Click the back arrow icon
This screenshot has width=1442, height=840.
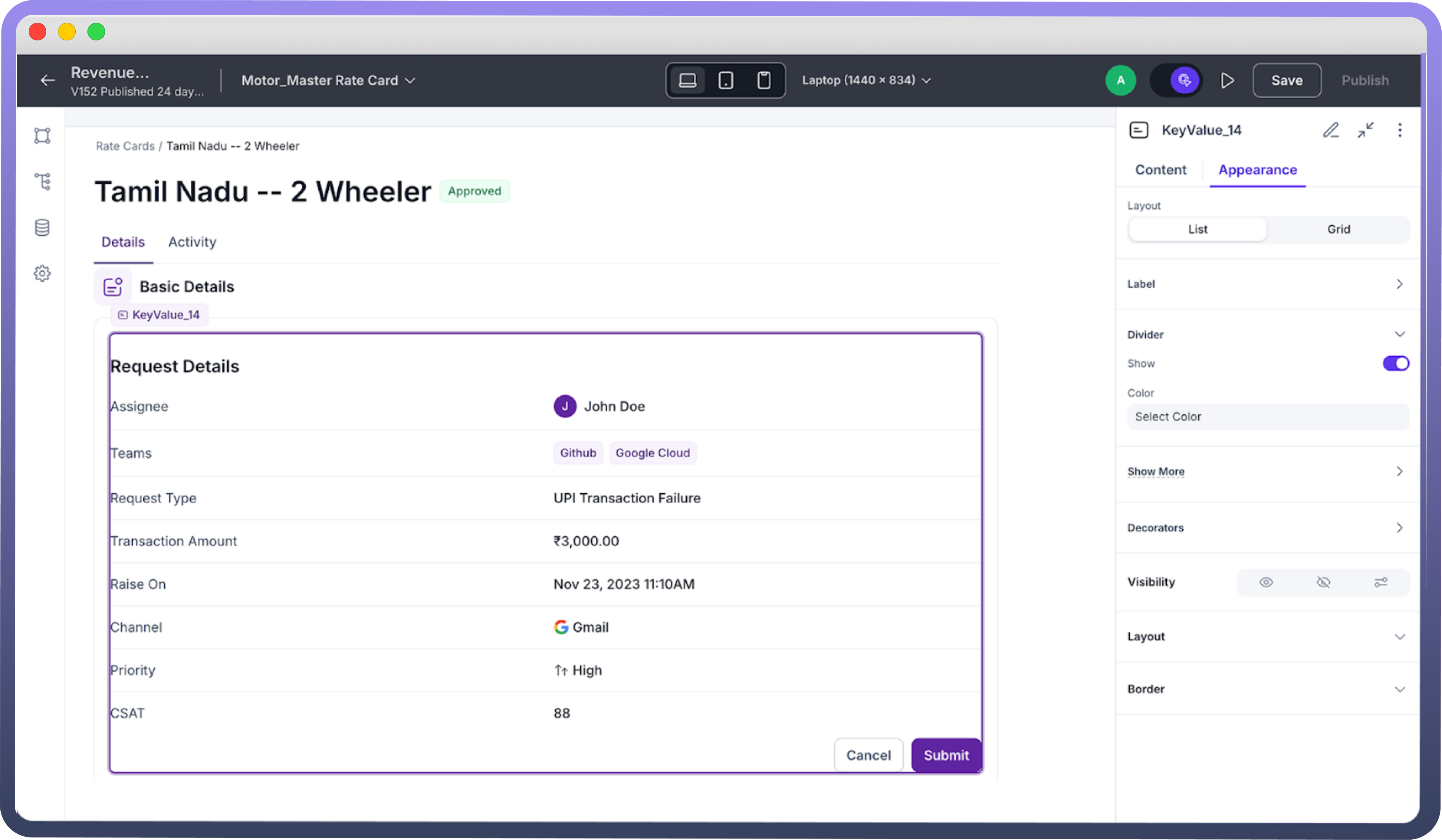pyautogui.click(x=48, y=80)
